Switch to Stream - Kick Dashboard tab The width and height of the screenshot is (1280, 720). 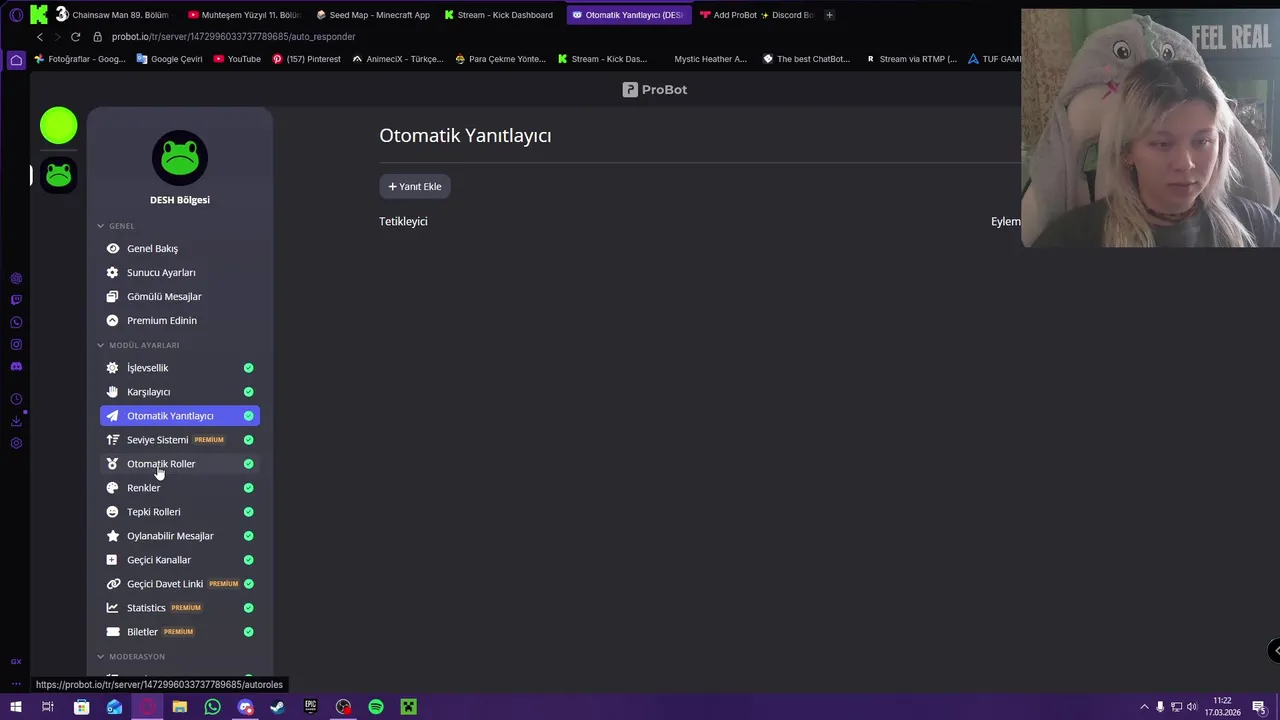[498, 15]
